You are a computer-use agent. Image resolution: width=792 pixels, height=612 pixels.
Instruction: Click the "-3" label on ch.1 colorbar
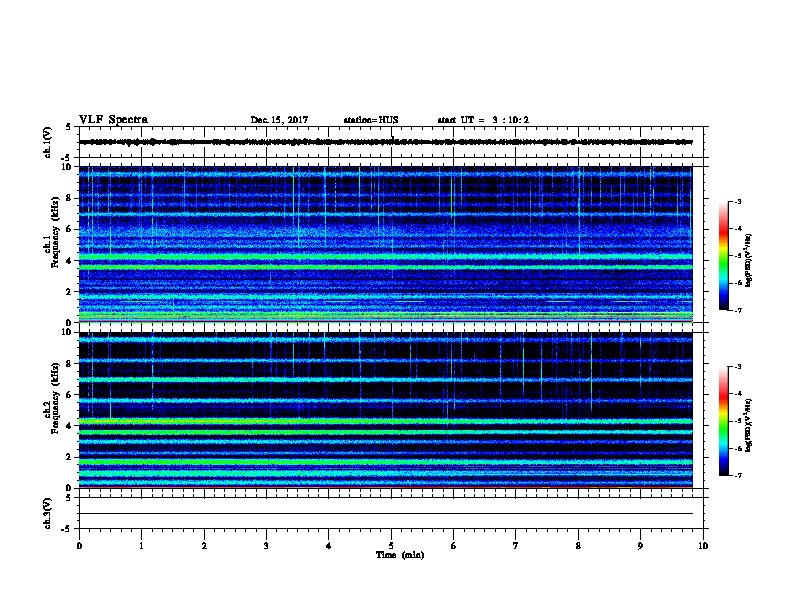click(737, 202)
